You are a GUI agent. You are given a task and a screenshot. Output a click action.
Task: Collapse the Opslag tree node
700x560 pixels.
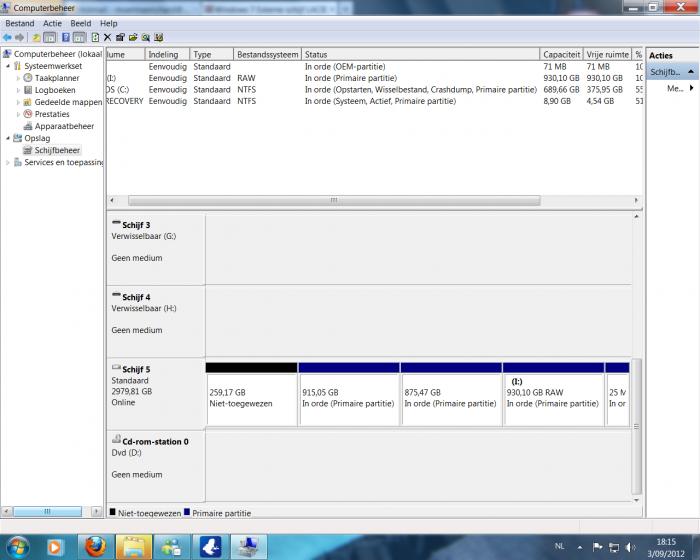8,138
